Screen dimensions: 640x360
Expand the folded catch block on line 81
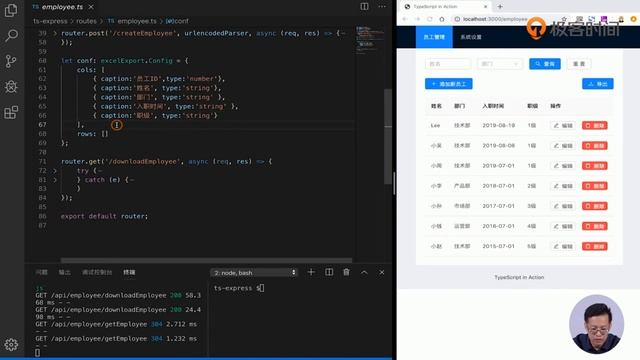tap(55, 180)
